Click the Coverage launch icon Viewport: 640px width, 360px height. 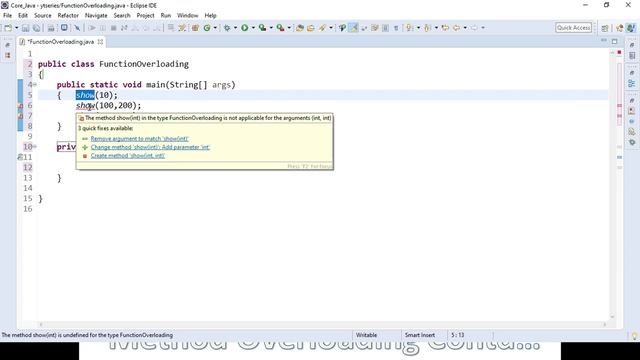[262, 28]
